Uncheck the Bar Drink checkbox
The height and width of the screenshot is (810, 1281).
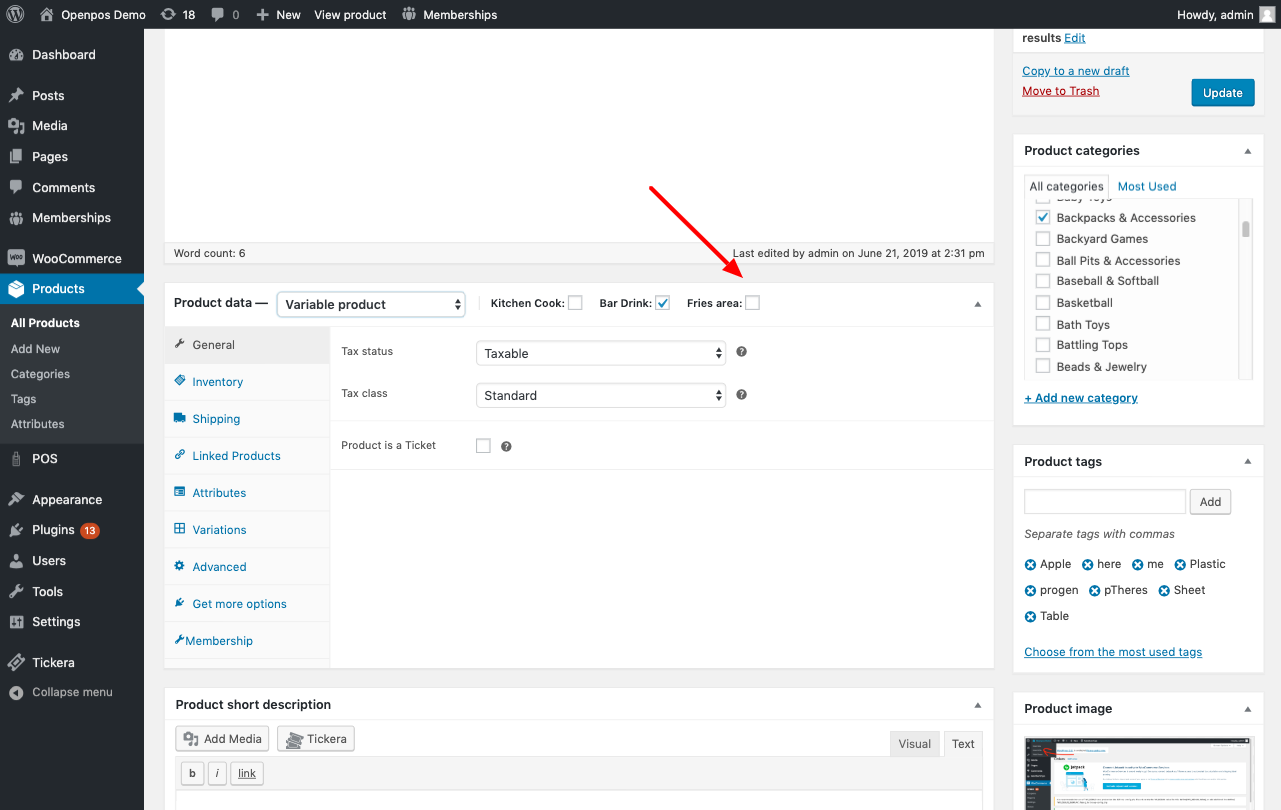(662, 303)
